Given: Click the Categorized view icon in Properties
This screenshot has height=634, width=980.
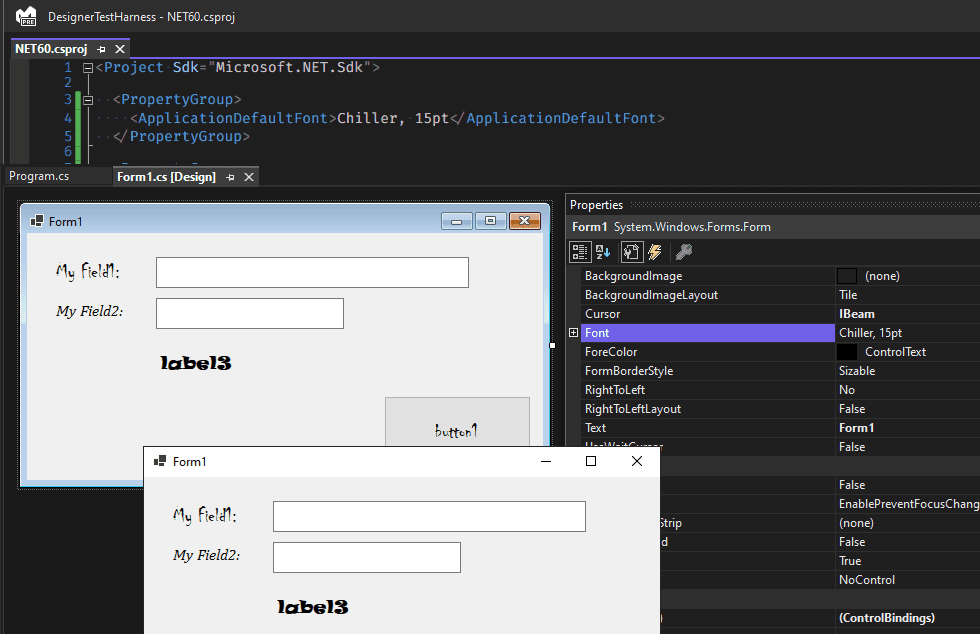Looking at the screenshot, I should [x=581, y=252].
